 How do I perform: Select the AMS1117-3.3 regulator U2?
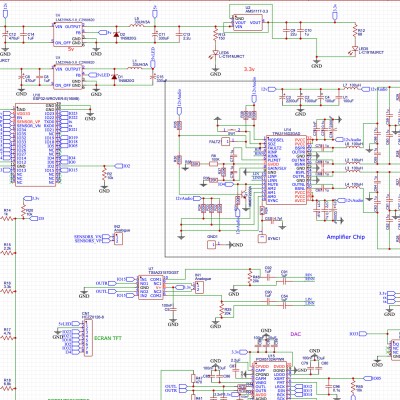tap(248, 23)
